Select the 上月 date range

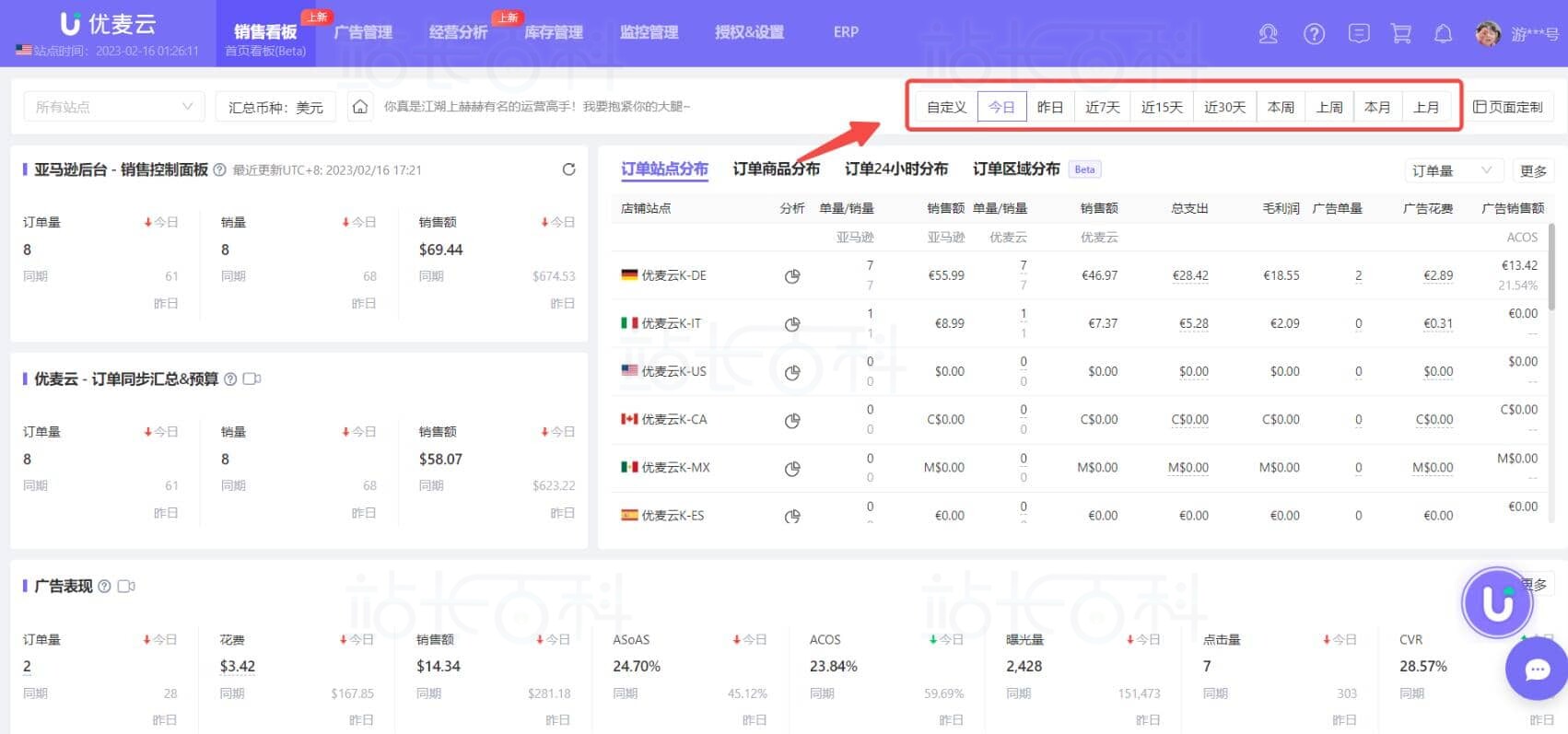coord(1426,107)
